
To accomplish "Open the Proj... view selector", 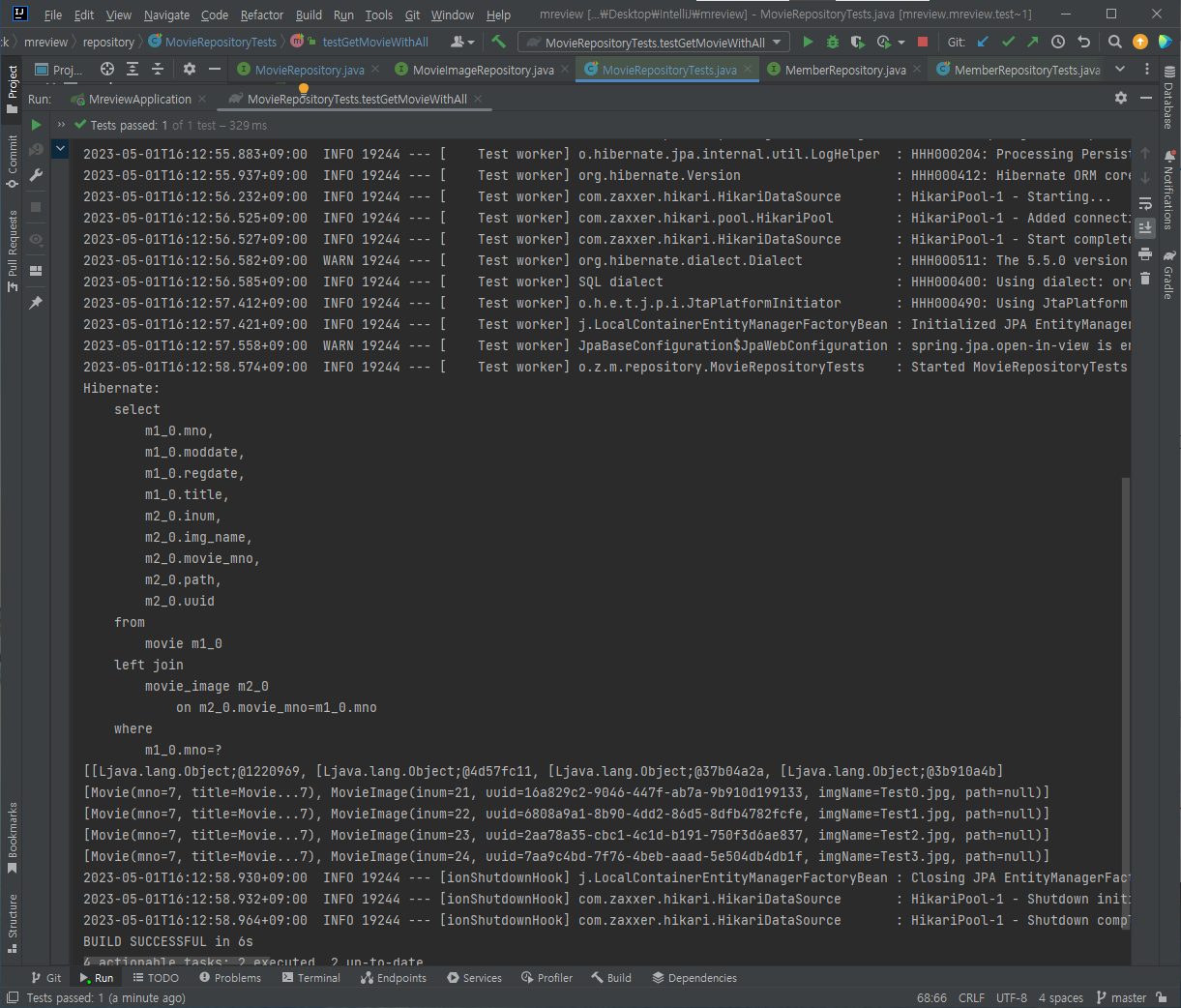I will point(58,70).
